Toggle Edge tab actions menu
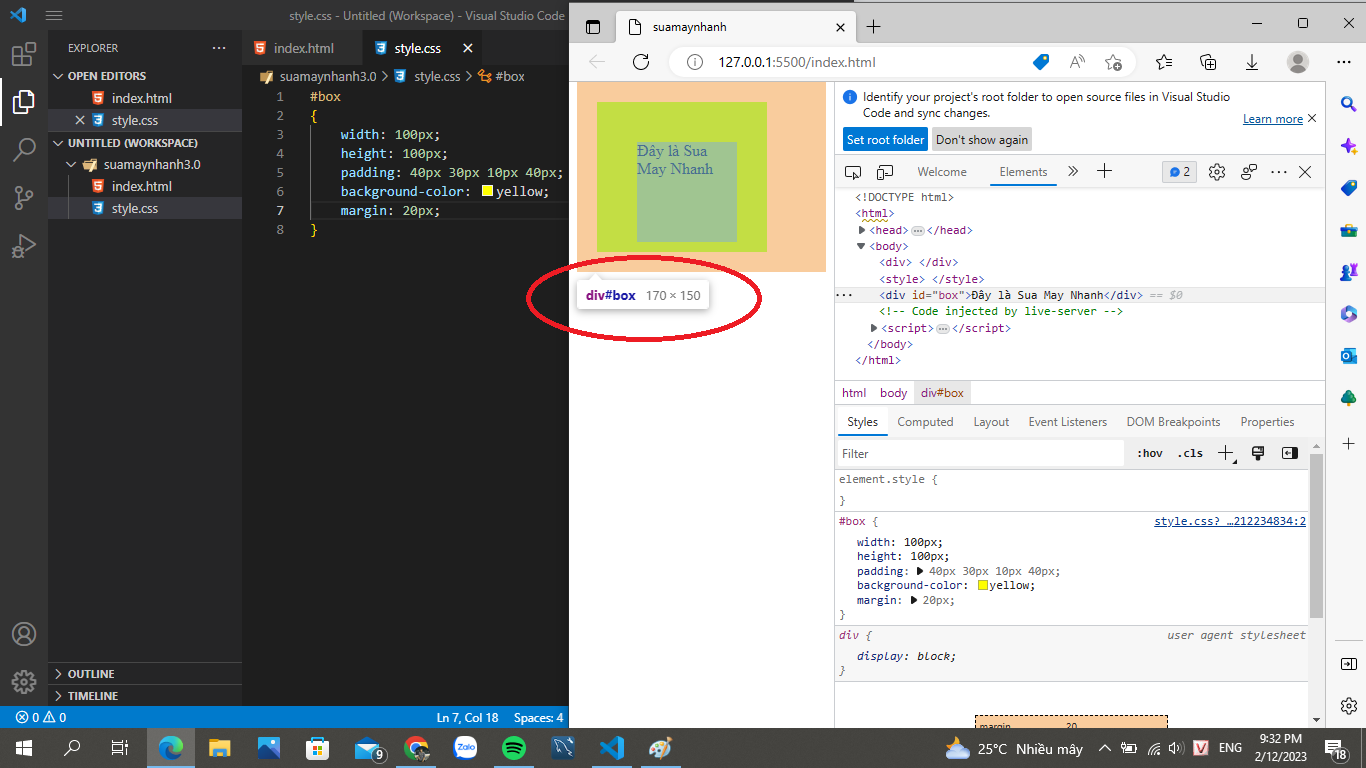 point(594,26)
